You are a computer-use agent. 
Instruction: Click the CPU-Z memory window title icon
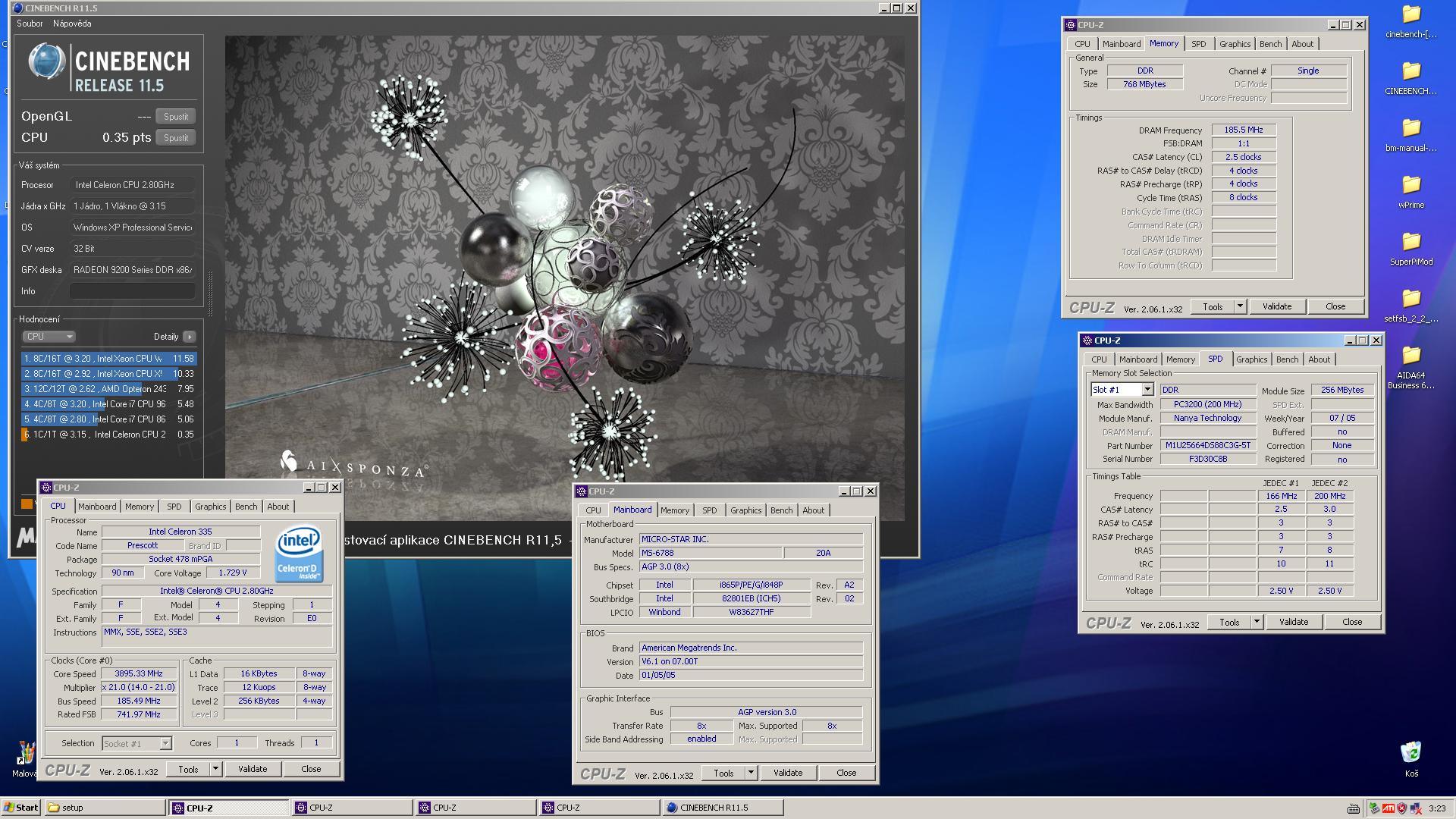coord(1071,25)
